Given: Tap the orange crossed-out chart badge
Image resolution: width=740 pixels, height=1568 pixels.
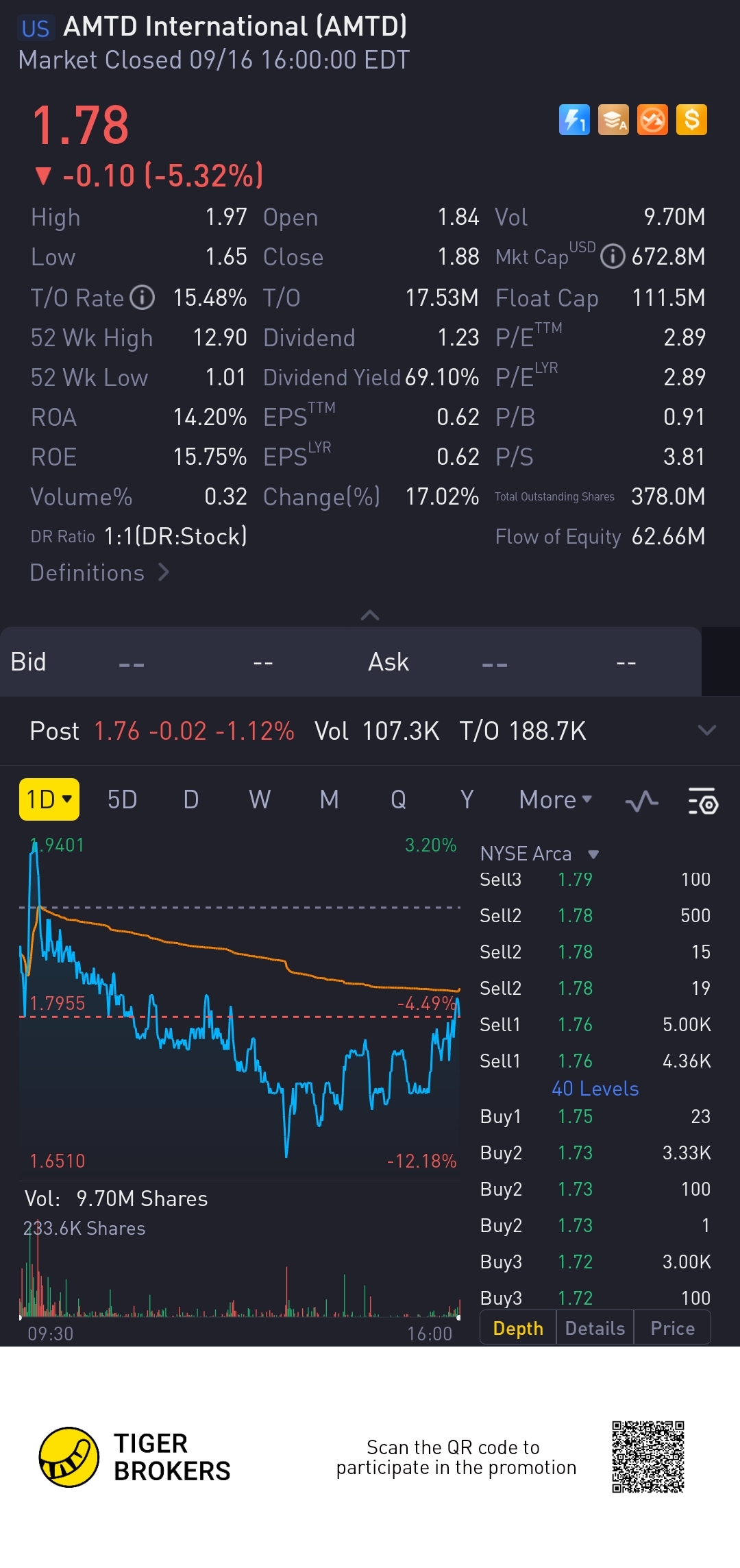Looking at the screenshot, I should click(x=652, y=120).
